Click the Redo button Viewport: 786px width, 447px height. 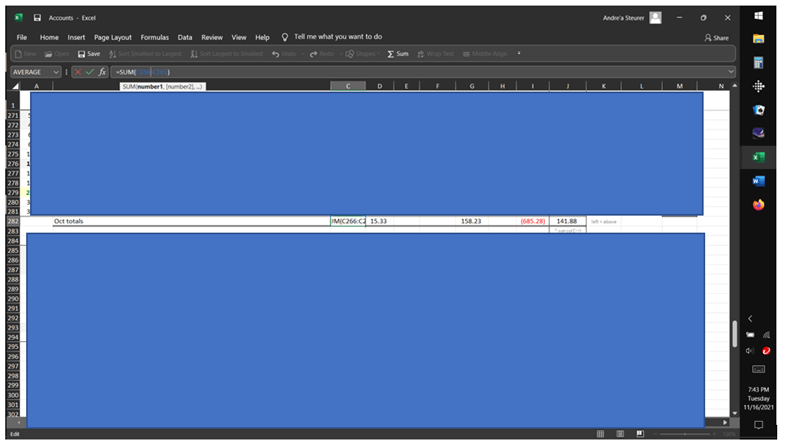[322, 54]
